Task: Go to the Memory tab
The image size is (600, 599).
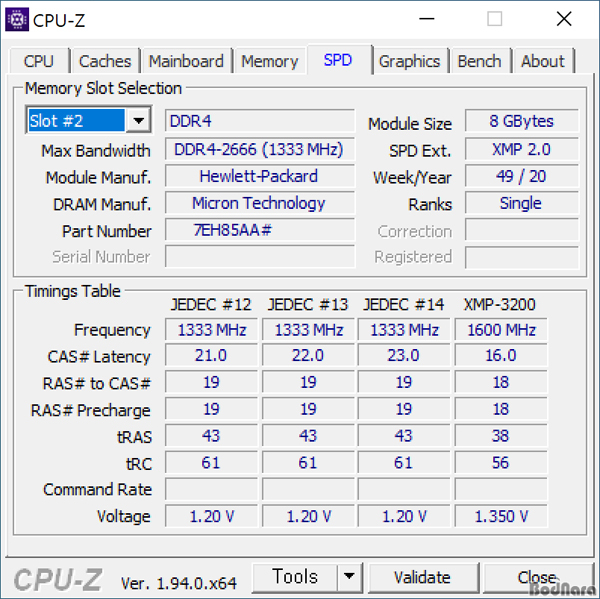Action: 270,61
